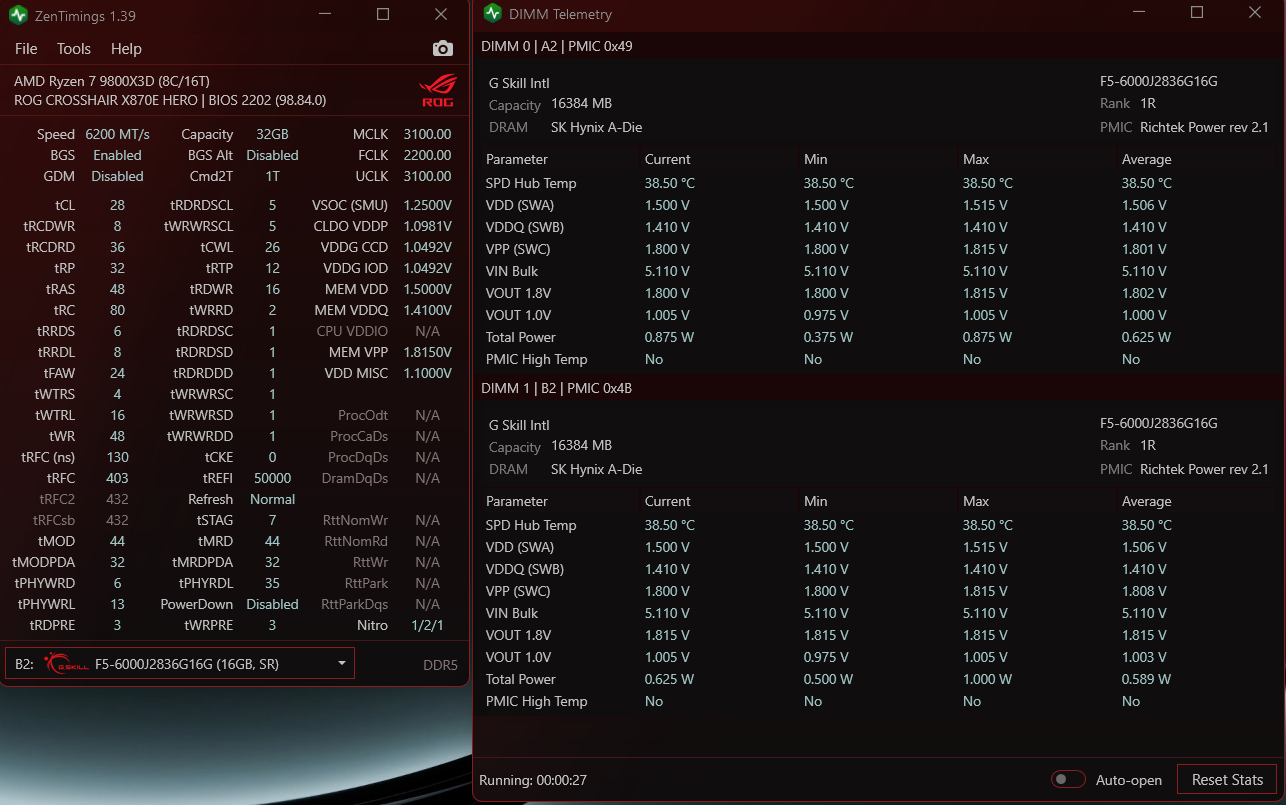Image resolution: width=1286 pixels, height=805 pixels.
Task: Click the ZenTimings app icon in its title bar
Action: pyautogui.click(x=19, y=15)
